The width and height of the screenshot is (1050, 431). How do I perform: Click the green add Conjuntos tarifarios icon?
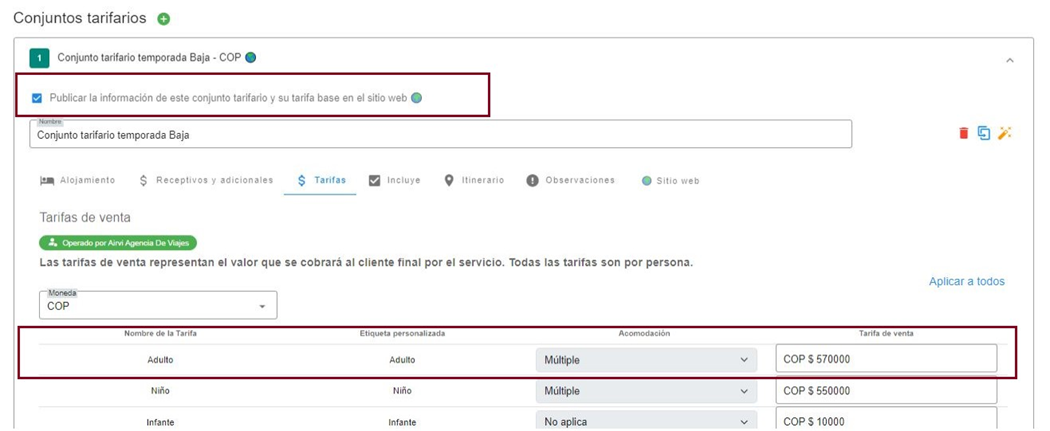[x=164, y=19]
